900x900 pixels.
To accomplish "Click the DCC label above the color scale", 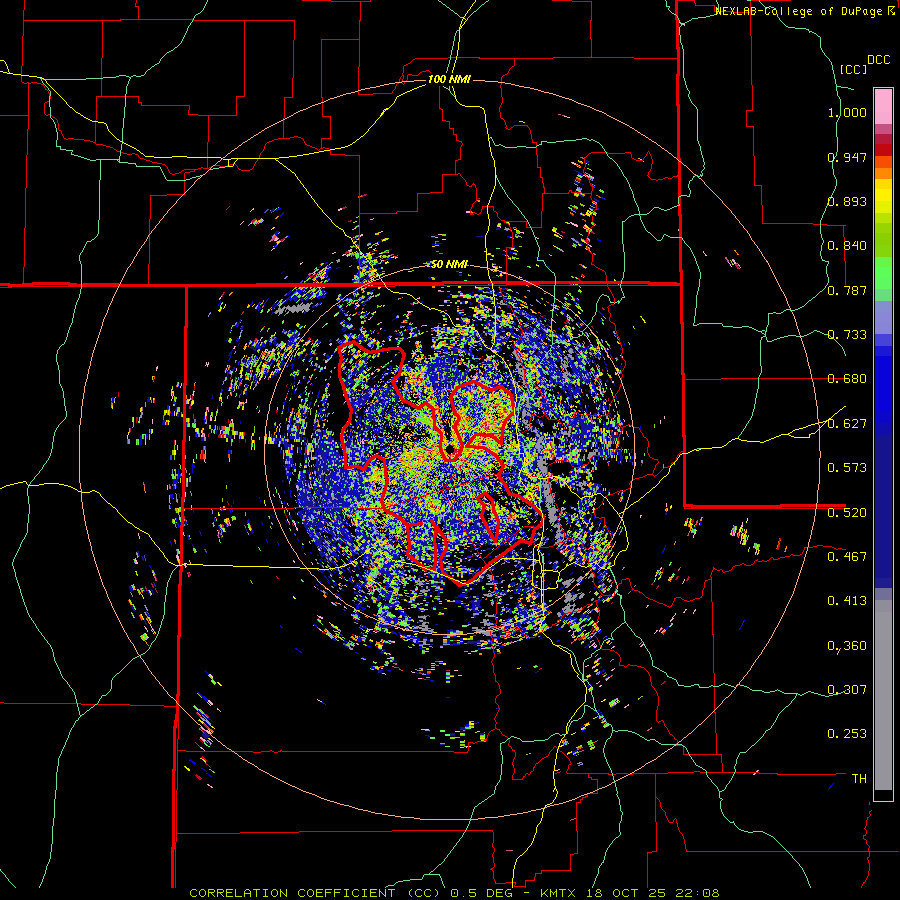I will pos(878,60).
